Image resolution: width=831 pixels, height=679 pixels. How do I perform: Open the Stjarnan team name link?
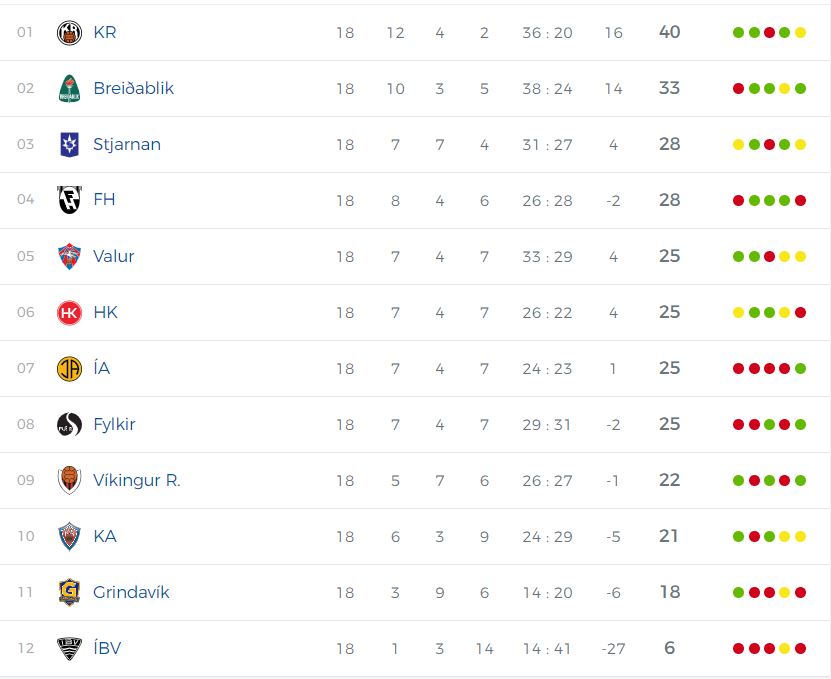coord(127,144)
